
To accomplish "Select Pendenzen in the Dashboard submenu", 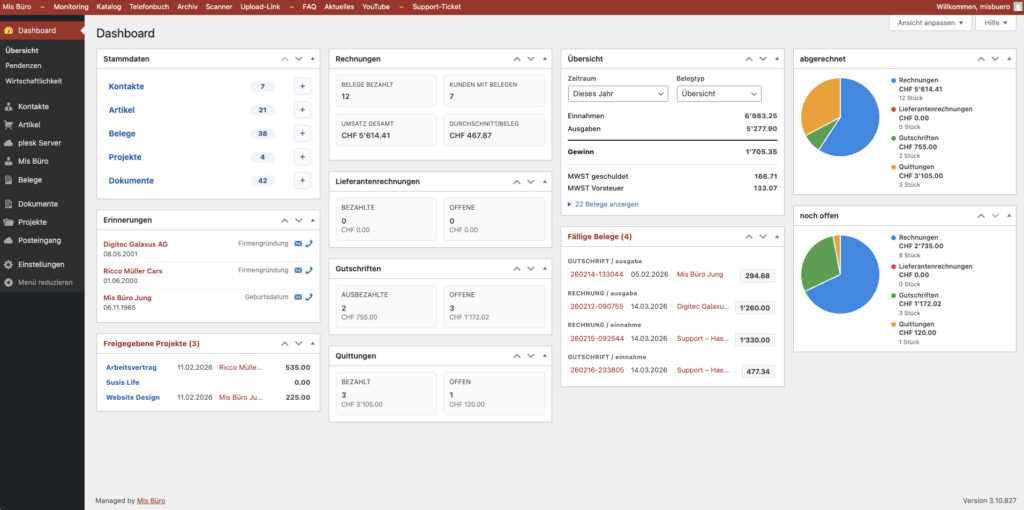I will click(25, 64).
